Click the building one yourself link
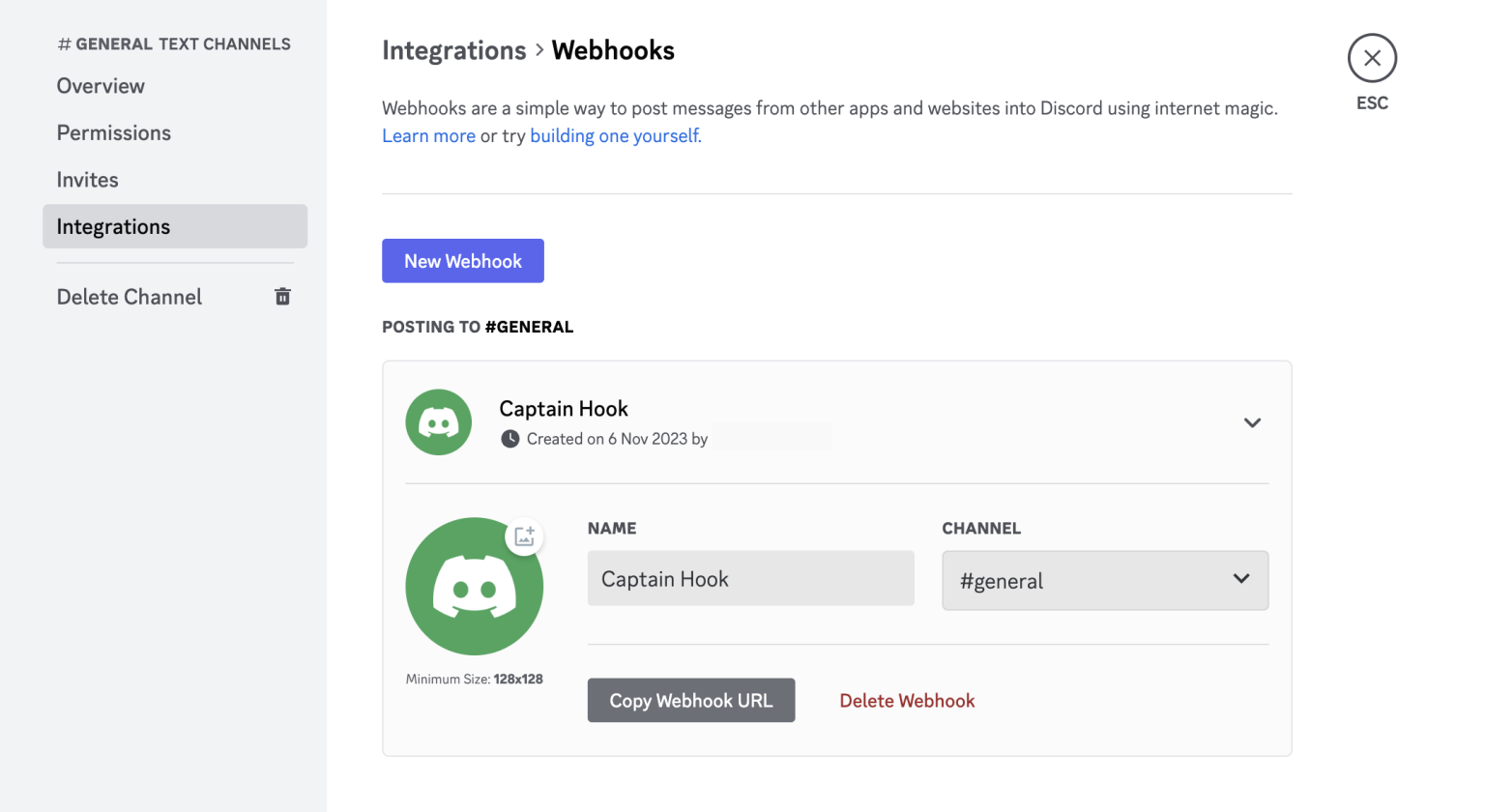This screenshot has height=812, width=1485. click(613, 135)
